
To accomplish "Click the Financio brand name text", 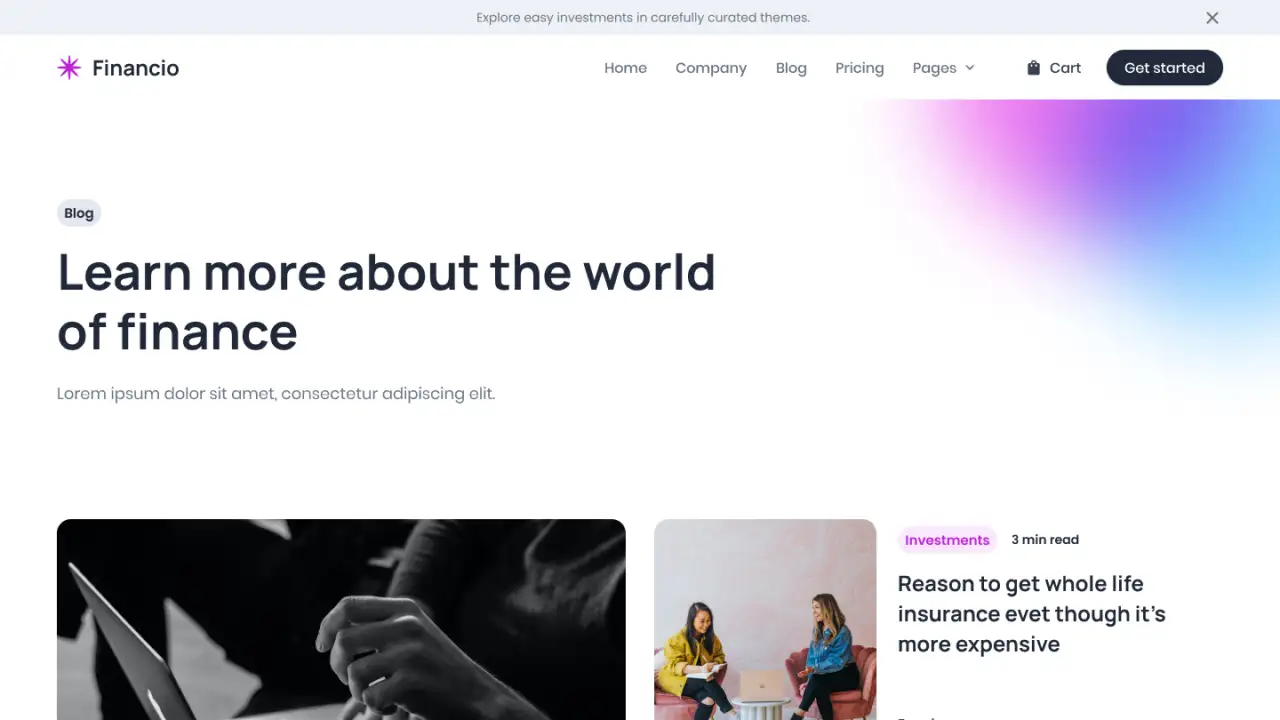I will 135,68.
